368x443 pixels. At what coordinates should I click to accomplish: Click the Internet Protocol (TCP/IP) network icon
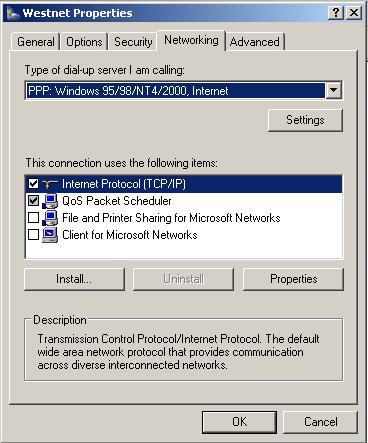point(50,184)
